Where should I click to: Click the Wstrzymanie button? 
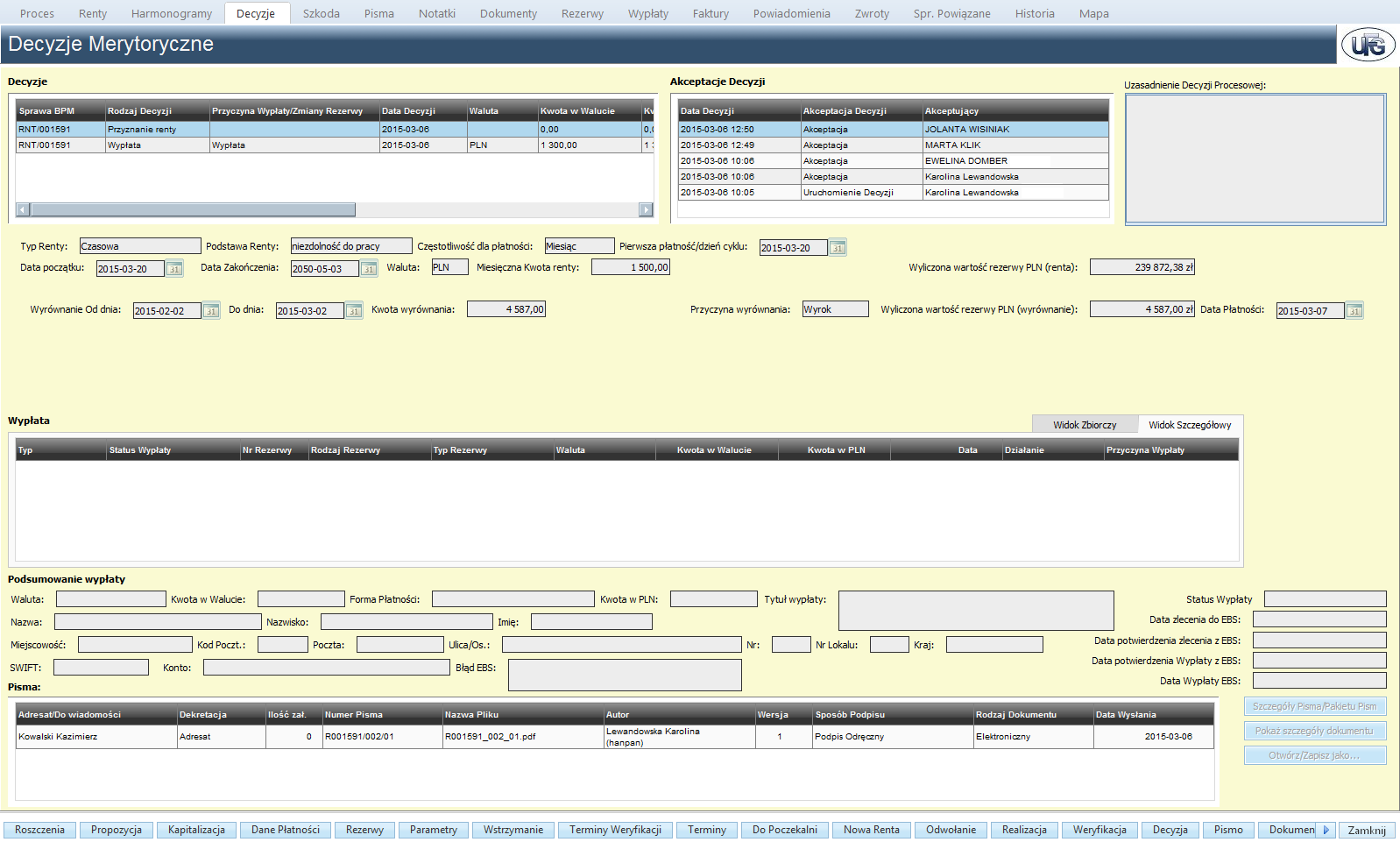pyautogui.click(x=513, y=830)
